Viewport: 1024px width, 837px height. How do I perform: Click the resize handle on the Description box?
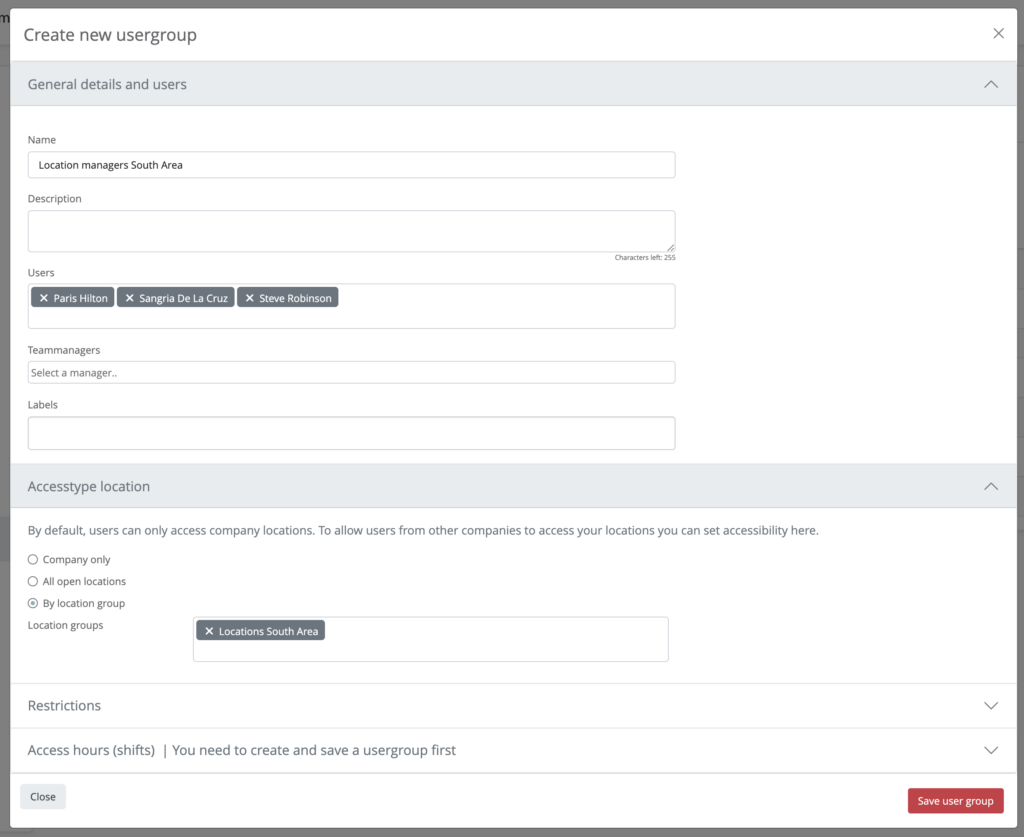[671, 248]
